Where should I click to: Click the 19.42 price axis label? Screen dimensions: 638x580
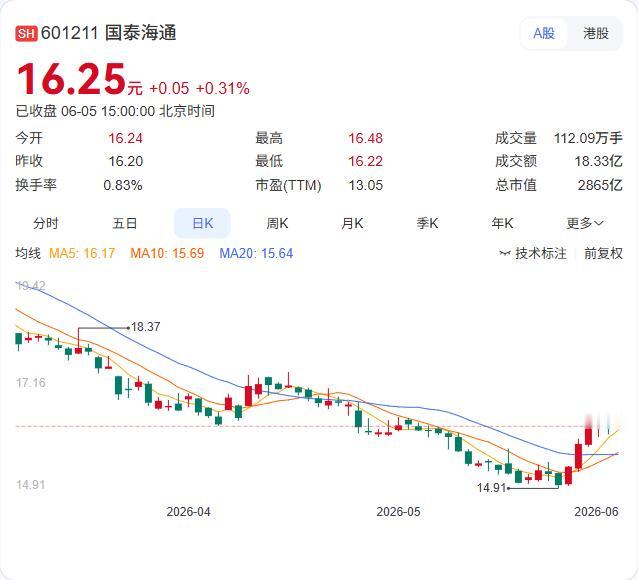(31, 285)
